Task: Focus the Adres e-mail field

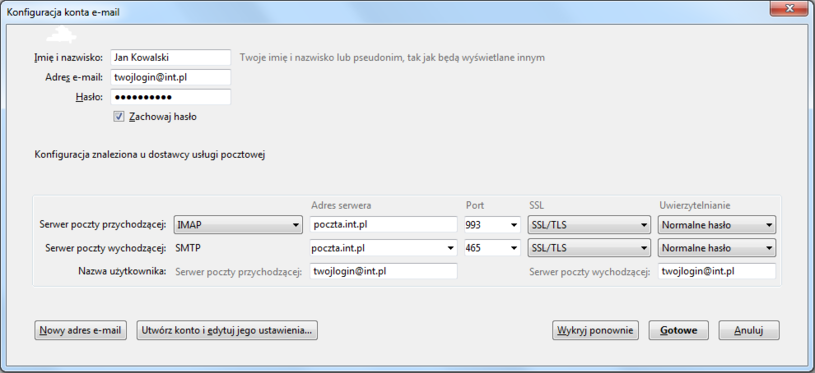Action: (170, 77)
